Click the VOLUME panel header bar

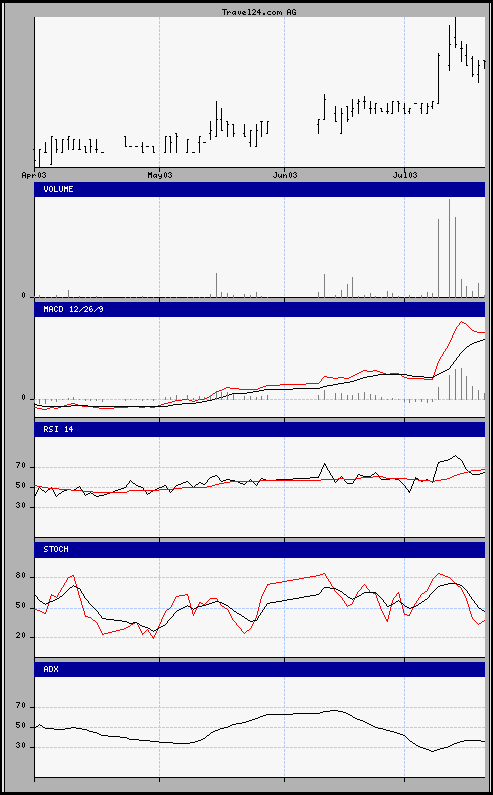click(x=260, y=189)
